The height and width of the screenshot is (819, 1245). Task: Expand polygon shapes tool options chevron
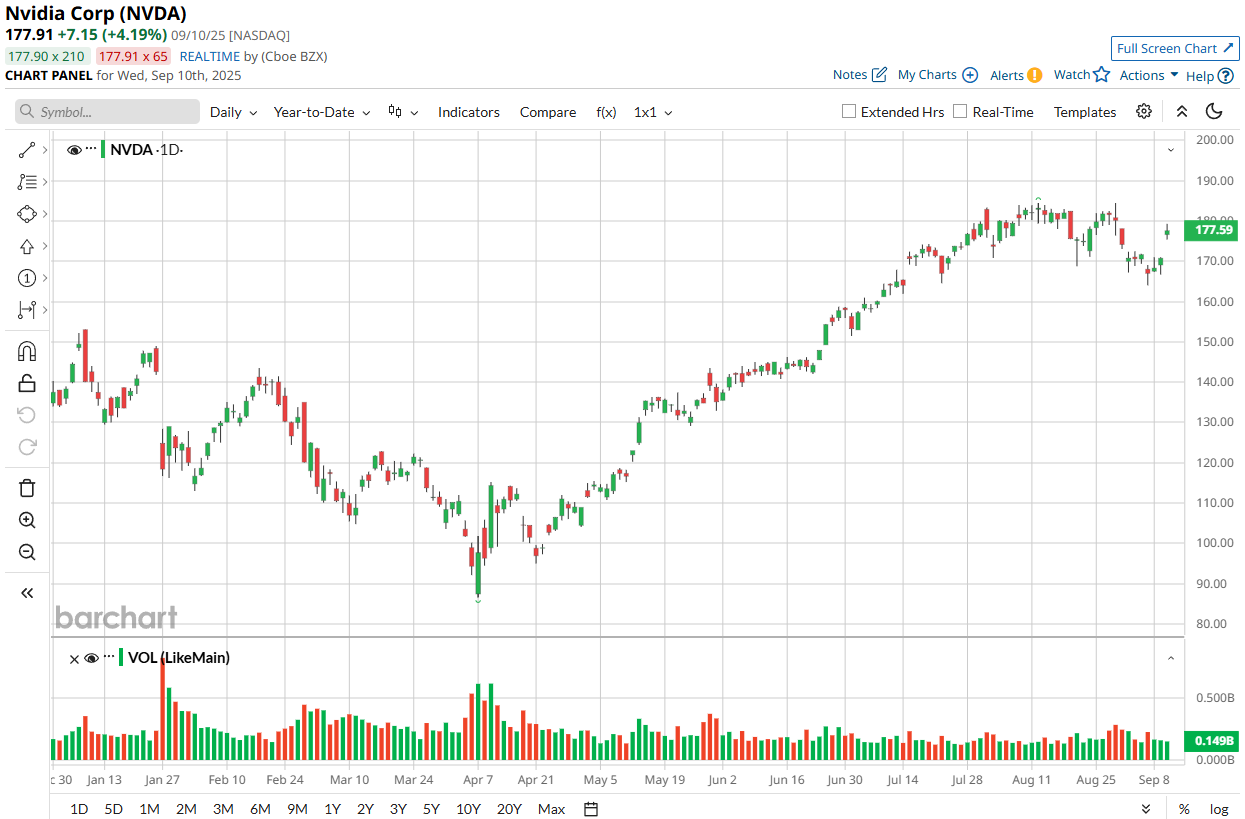pos(45,214)
